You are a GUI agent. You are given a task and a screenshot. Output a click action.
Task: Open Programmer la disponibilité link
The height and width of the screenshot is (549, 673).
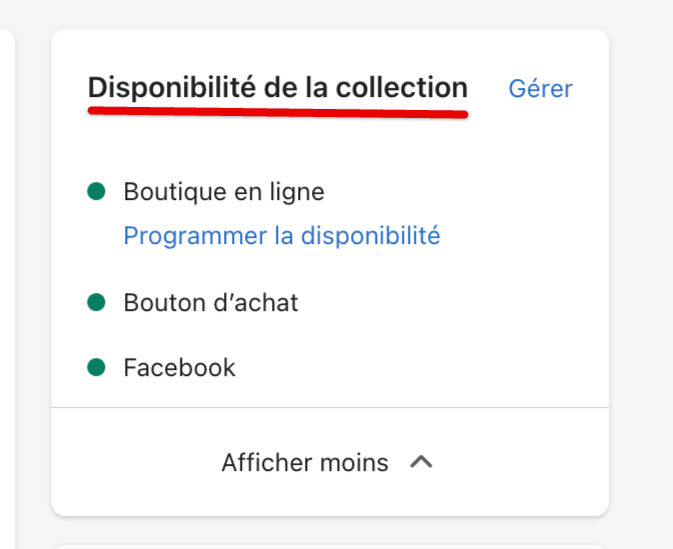coord(281,236)
